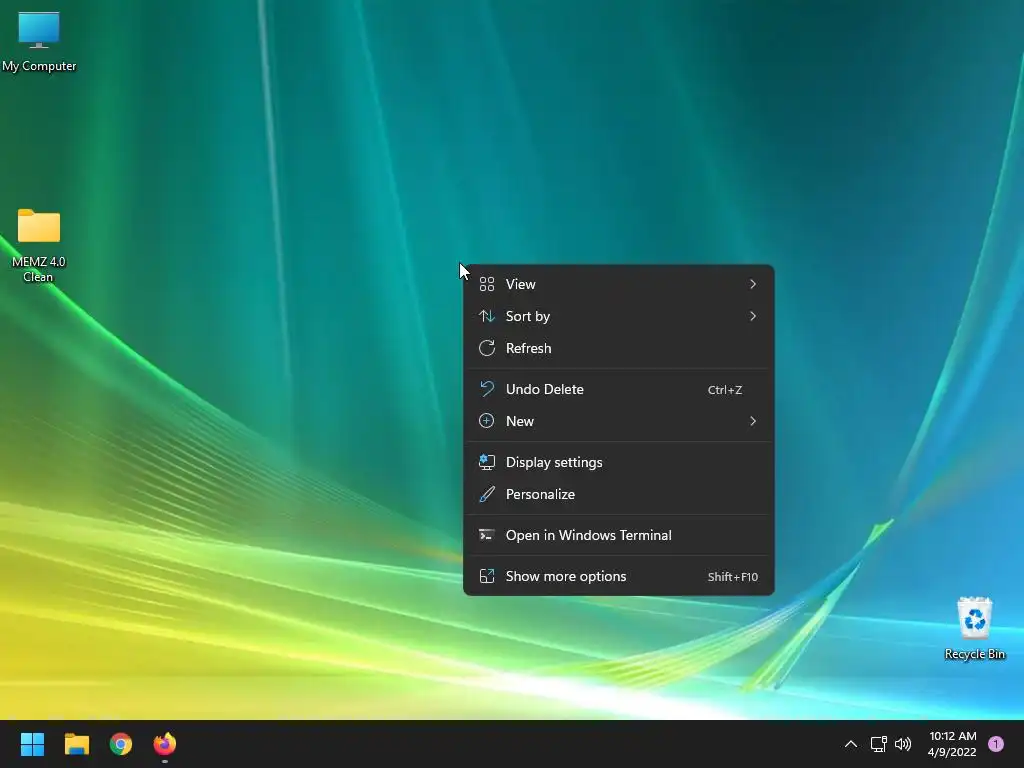Click the Personalize paintbrush icon

pyautogui.click(x=487, y=494)
